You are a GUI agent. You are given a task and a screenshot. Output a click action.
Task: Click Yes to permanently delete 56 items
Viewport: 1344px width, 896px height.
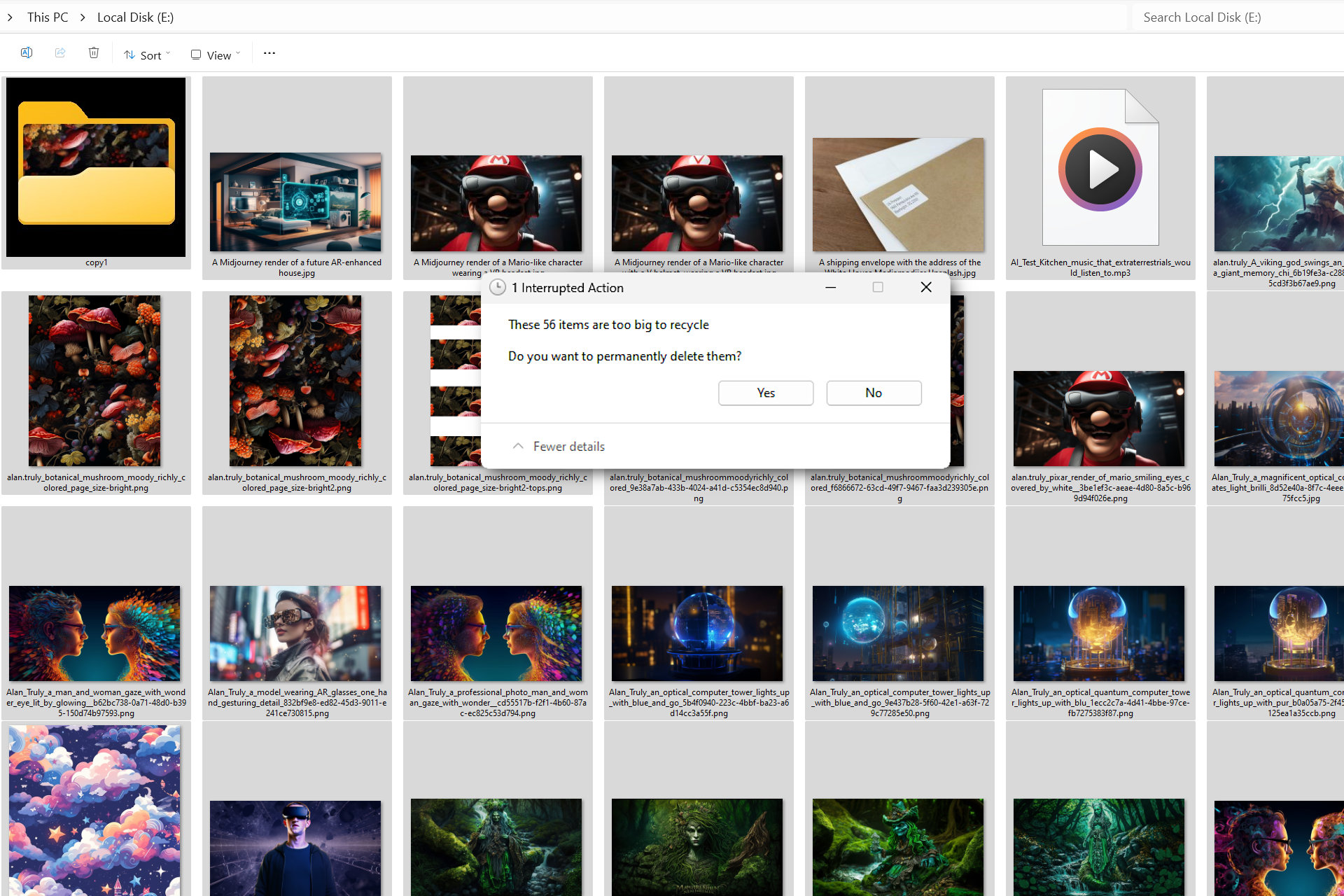(765, 393)
